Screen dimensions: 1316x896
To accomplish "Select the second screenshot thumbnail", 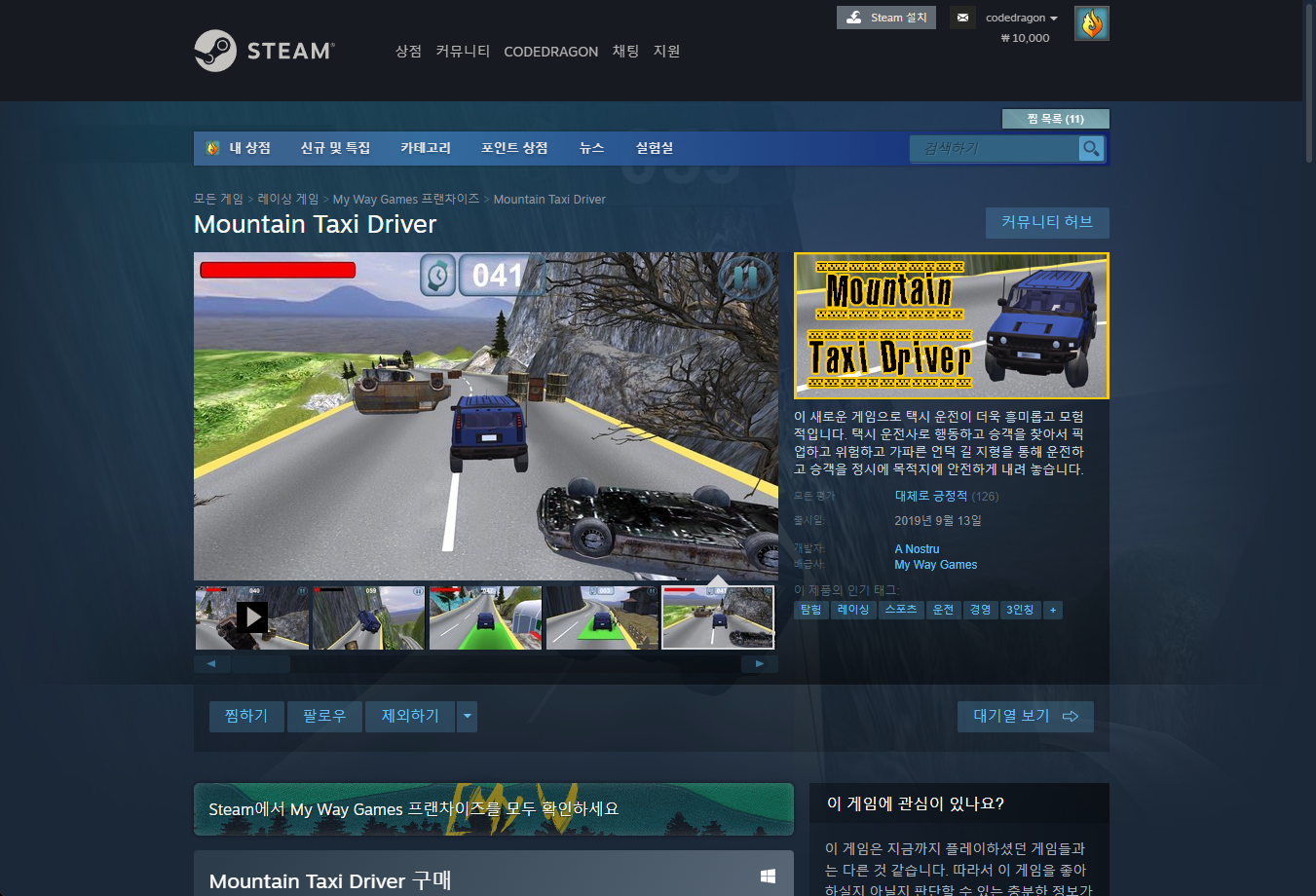I will point(369,617).
